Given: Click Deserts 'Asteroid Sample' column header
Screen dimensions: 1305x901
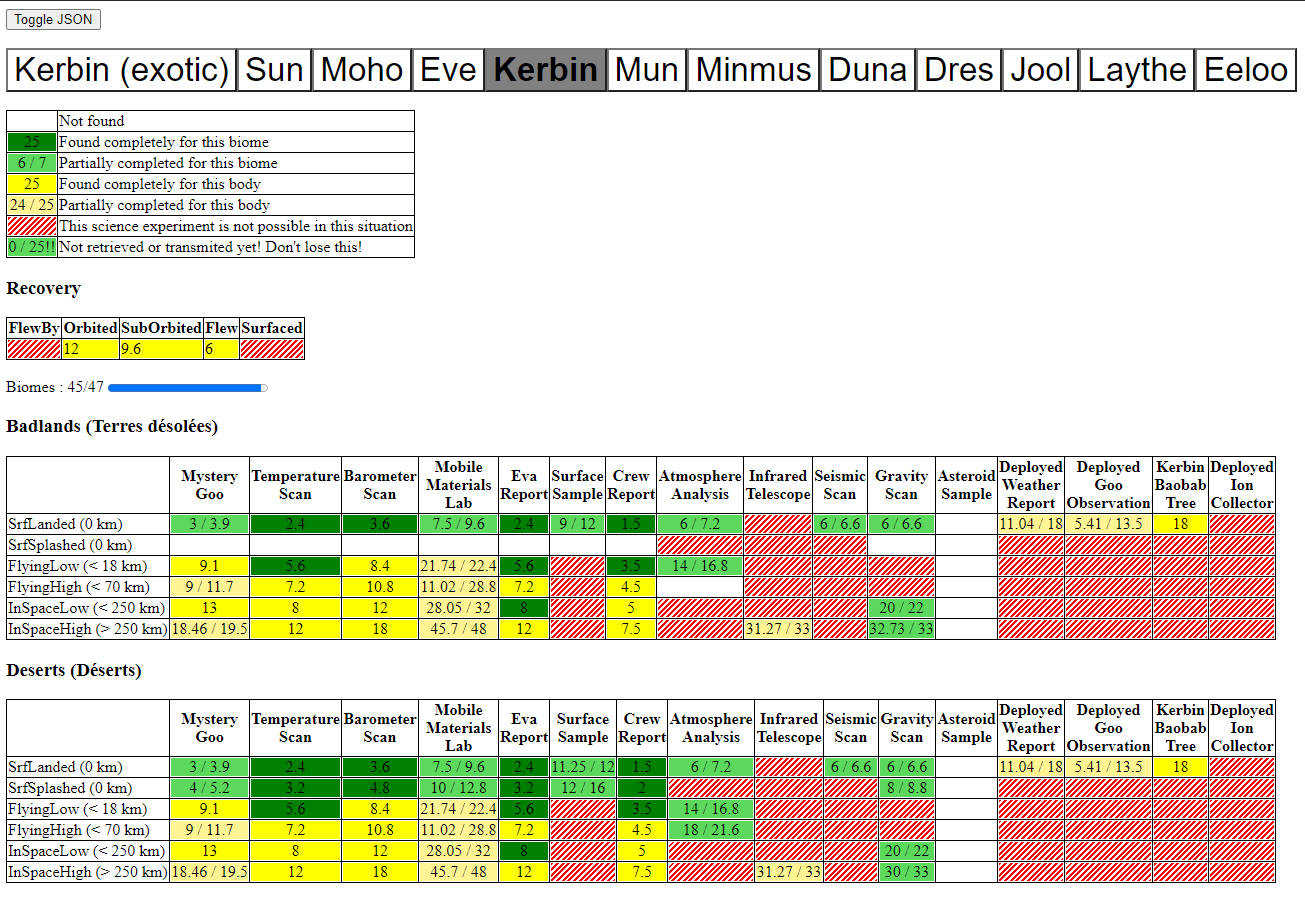Looking at the screenshot, I should [x=967, y=728].
